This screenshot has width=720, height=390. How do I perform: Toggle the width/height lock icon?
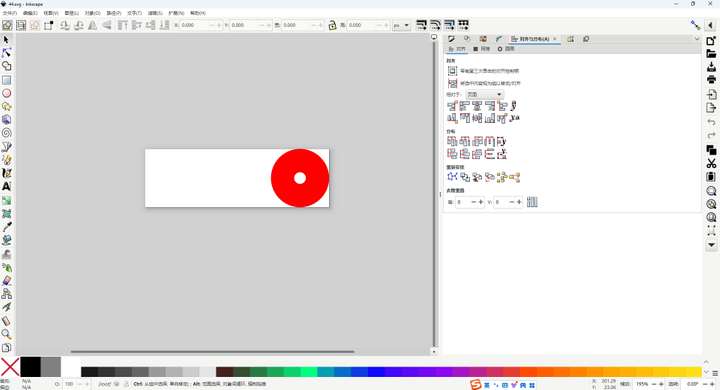332,25
